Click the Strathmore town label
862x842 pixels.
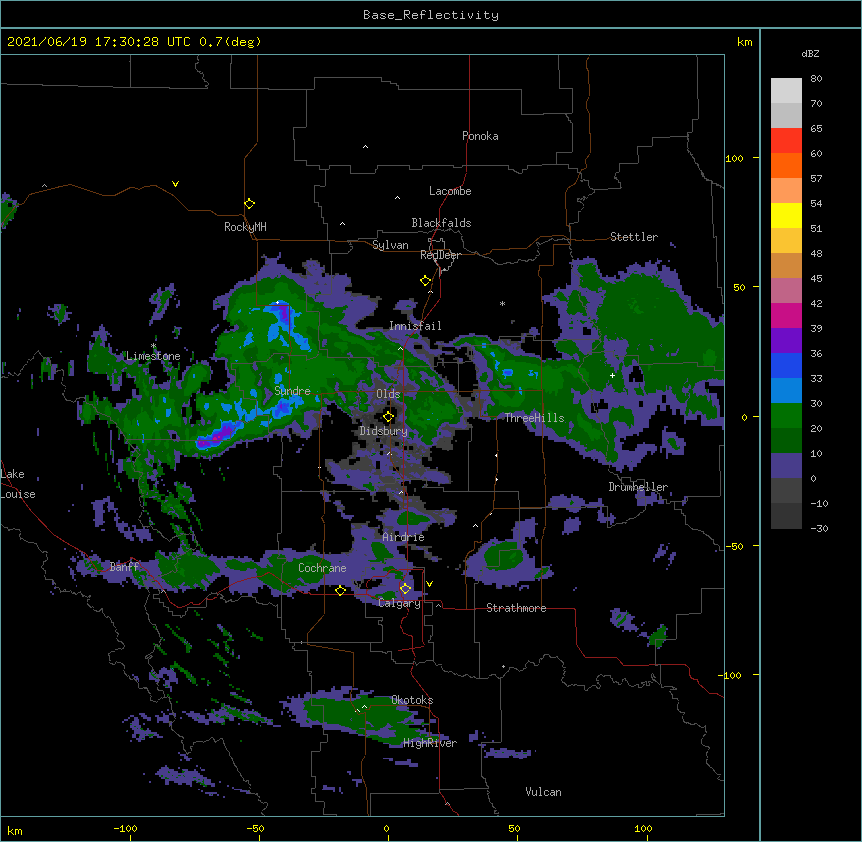(516, 608)
